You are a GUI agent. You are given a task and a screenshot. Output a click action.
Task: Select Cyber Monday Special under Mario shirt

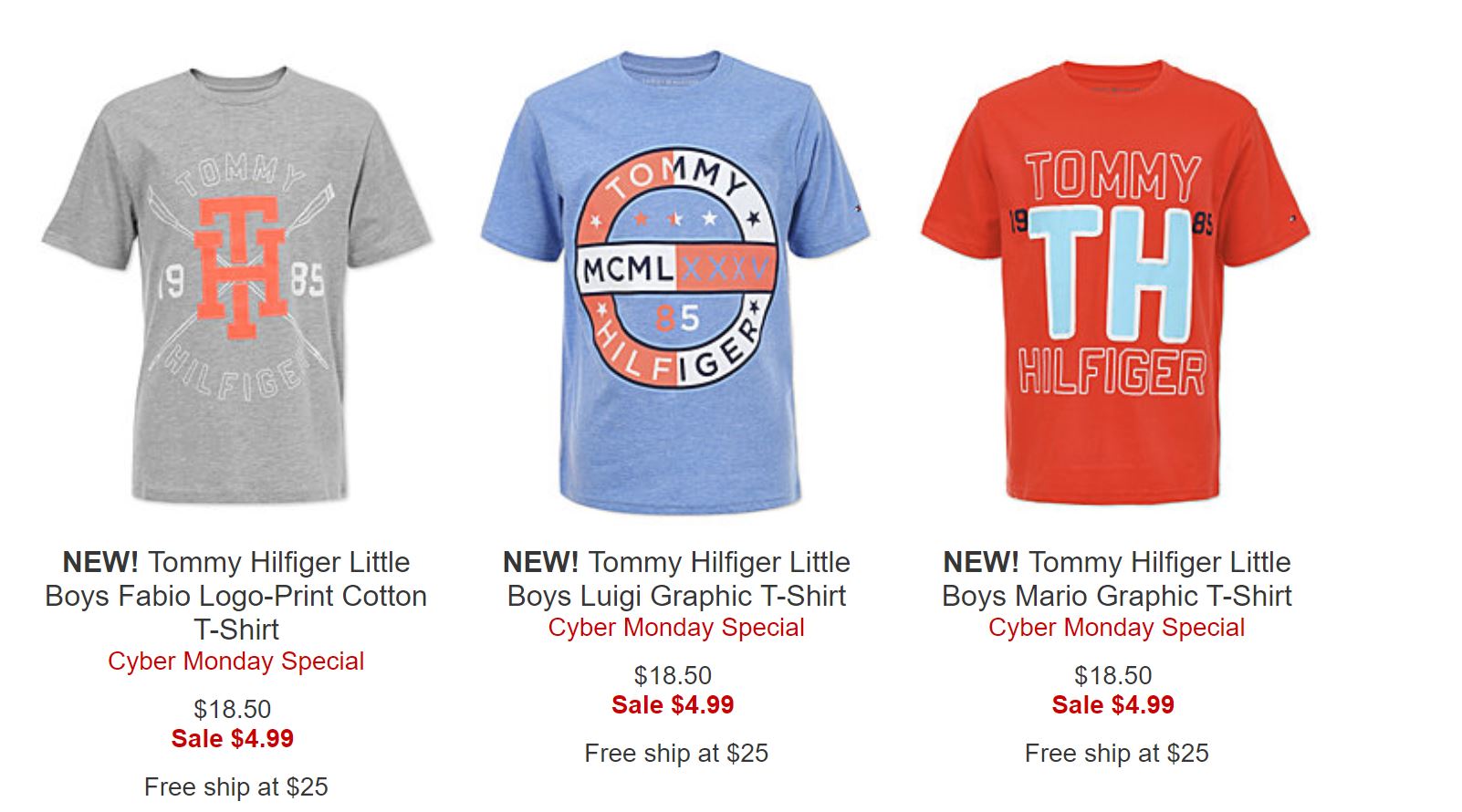pyautogui.click(x=1116, y=628)
